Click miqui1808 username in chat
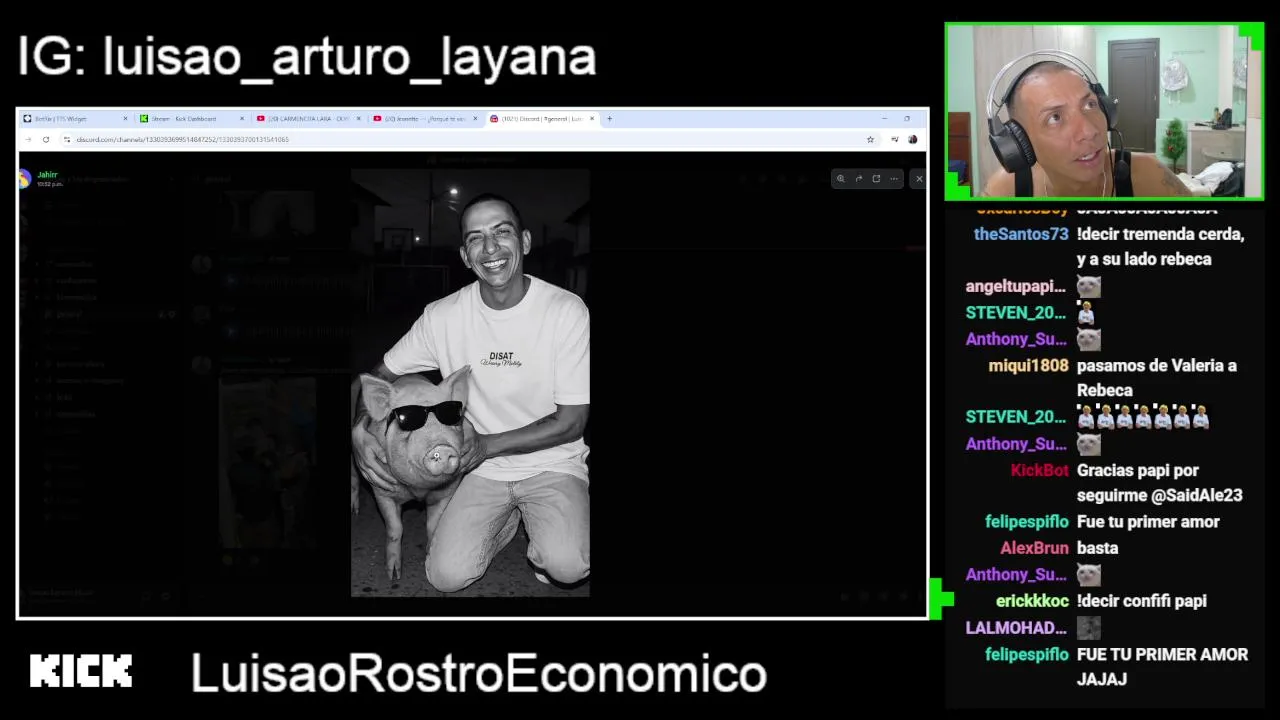The height and width of the screenshot is (720, 1280). 1028,365
